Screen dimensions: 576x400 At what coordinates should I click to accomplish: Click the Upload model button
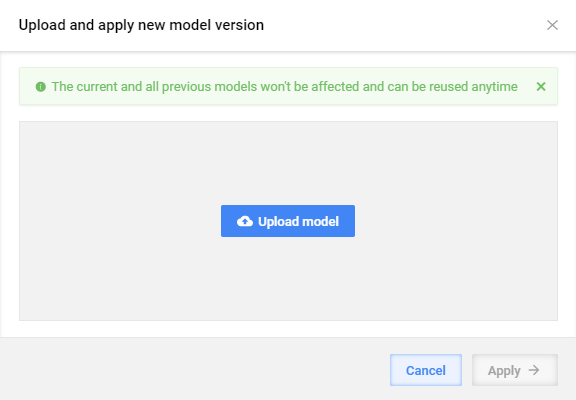pyautogui.click(x=288, y=221)
